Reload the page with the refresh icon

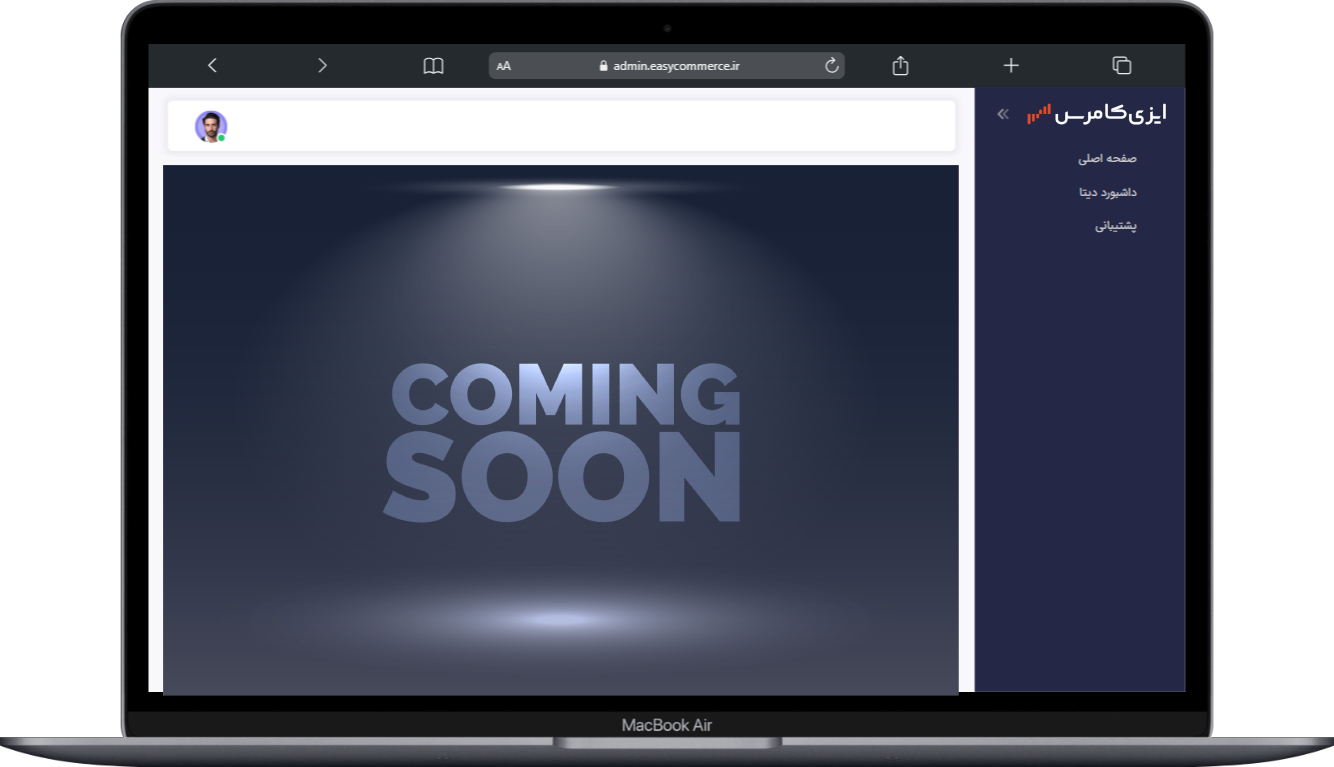831,65
